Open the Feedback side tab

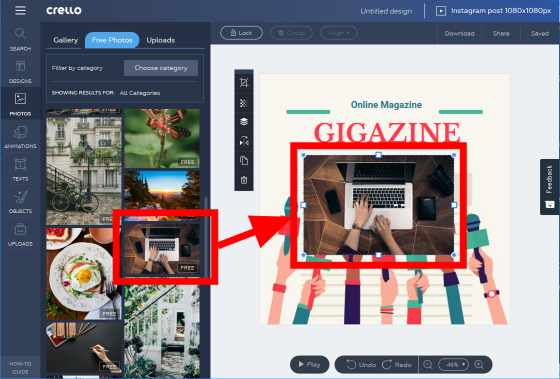(x=550, y=187)
